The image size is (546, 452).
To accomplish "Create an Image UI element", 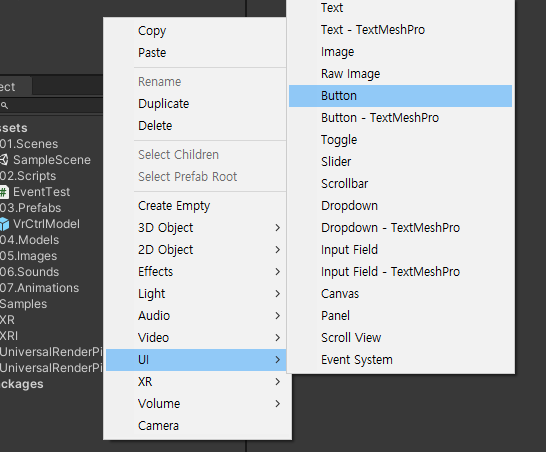I will coord(400,52).
